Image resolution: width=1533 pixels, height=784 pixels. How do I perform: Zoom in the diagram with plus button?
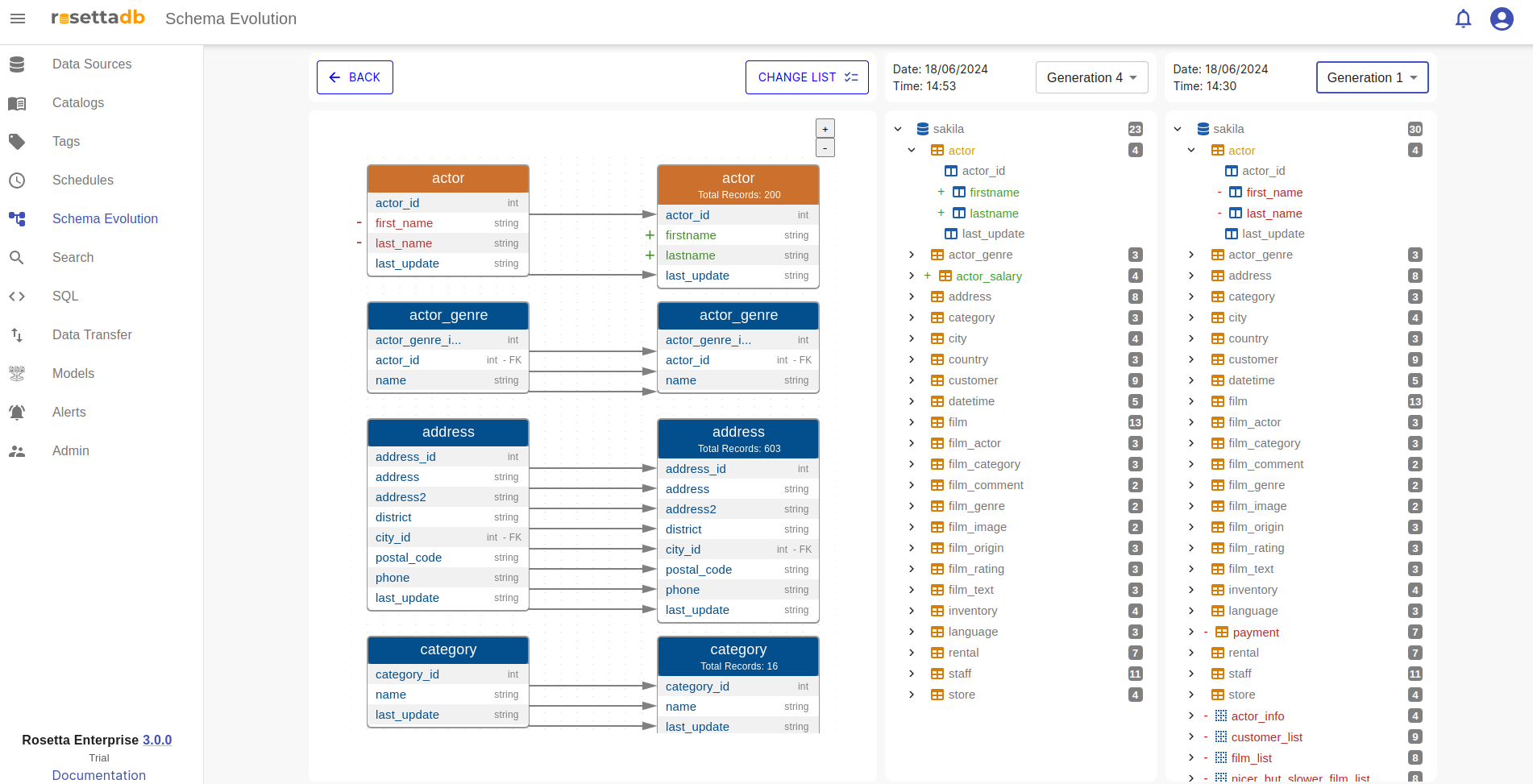pos(825,129)
